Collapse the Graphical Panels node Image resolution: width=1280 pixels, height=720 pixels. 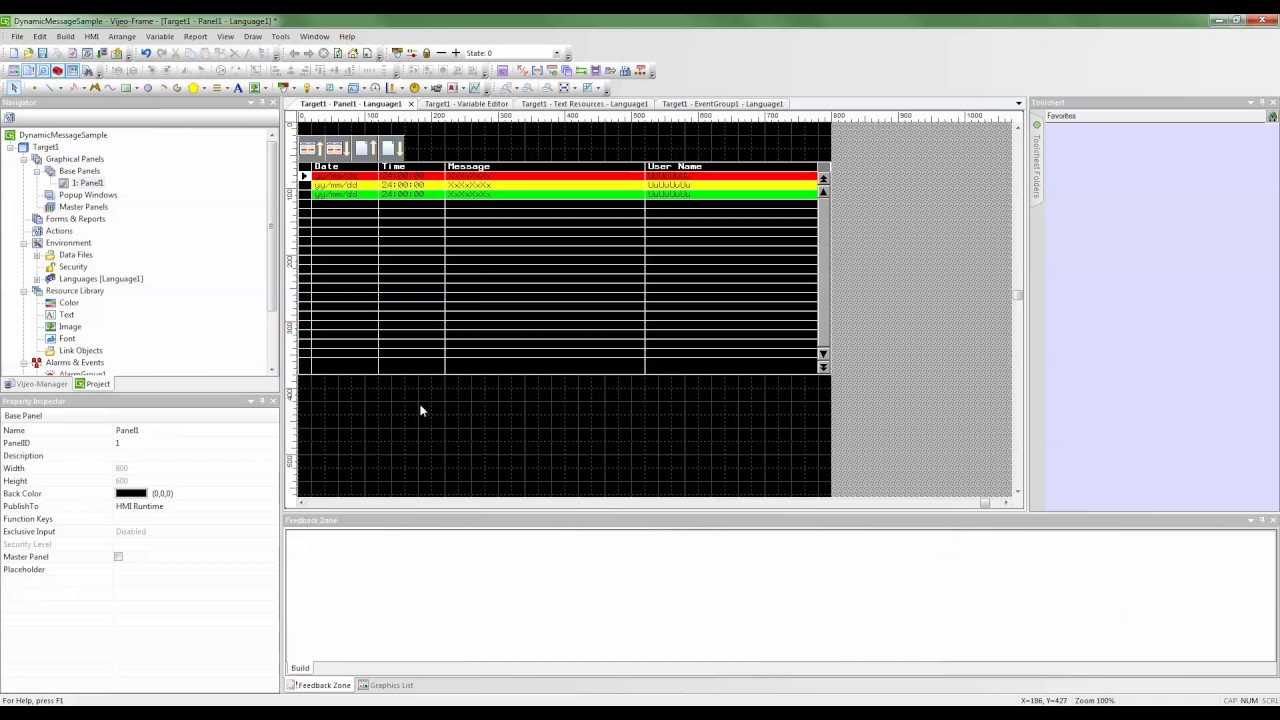pyautogui.click(x=23, y=159)
